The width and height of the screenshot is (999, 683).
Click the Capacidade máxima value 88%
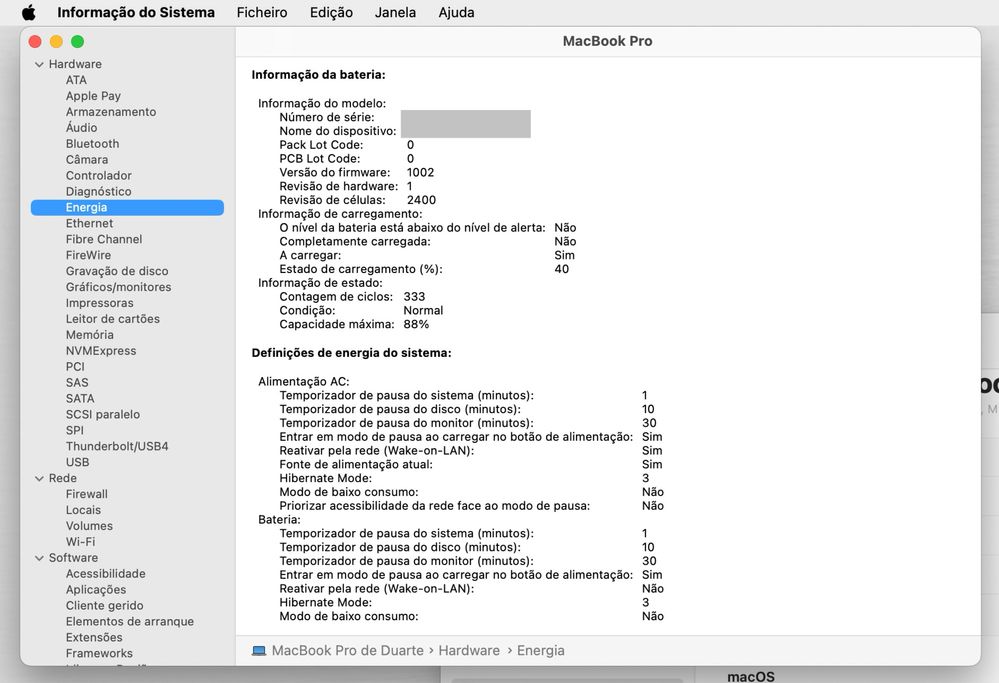(416, 324)
